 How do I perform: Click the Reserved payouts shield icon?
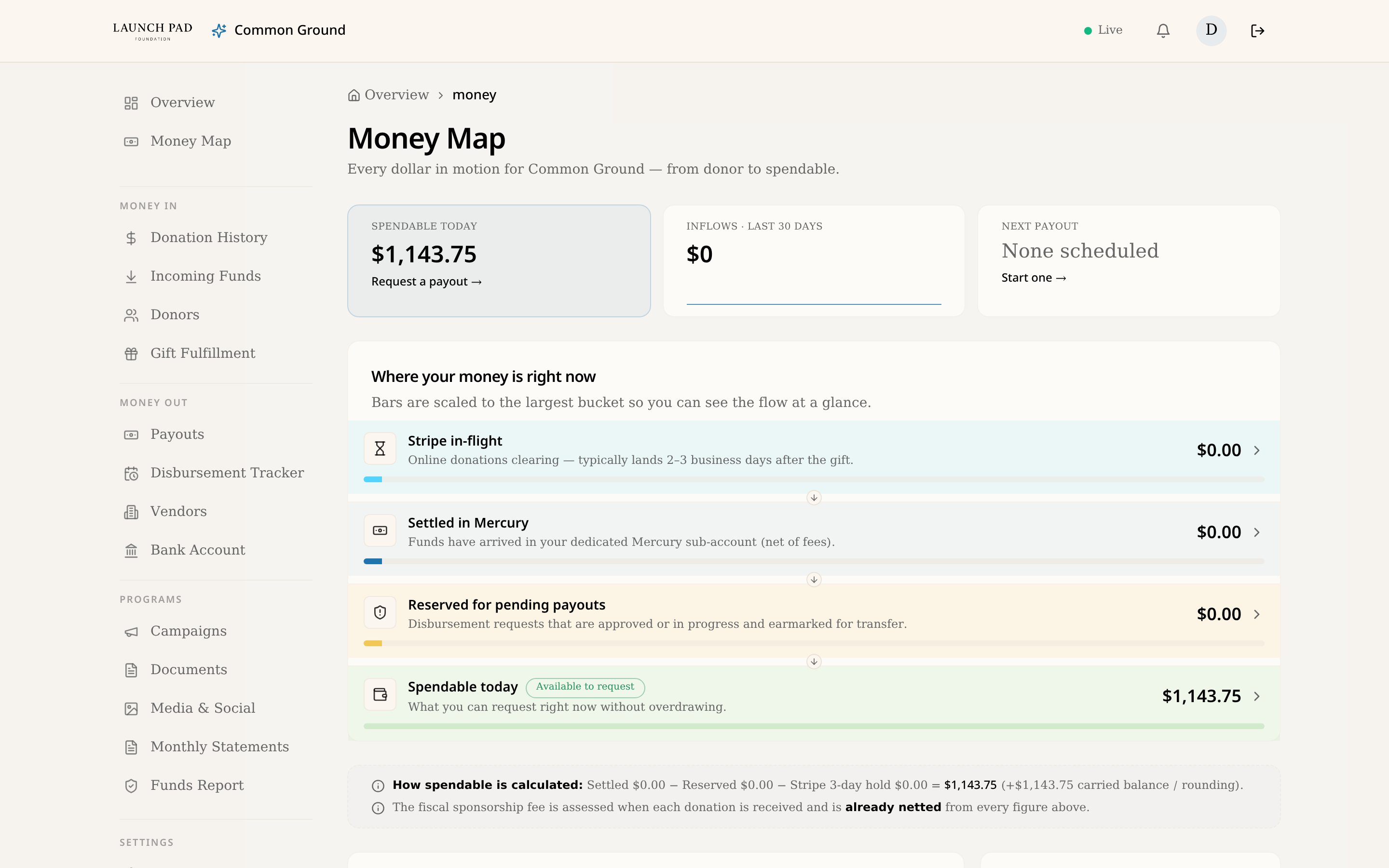380,612
